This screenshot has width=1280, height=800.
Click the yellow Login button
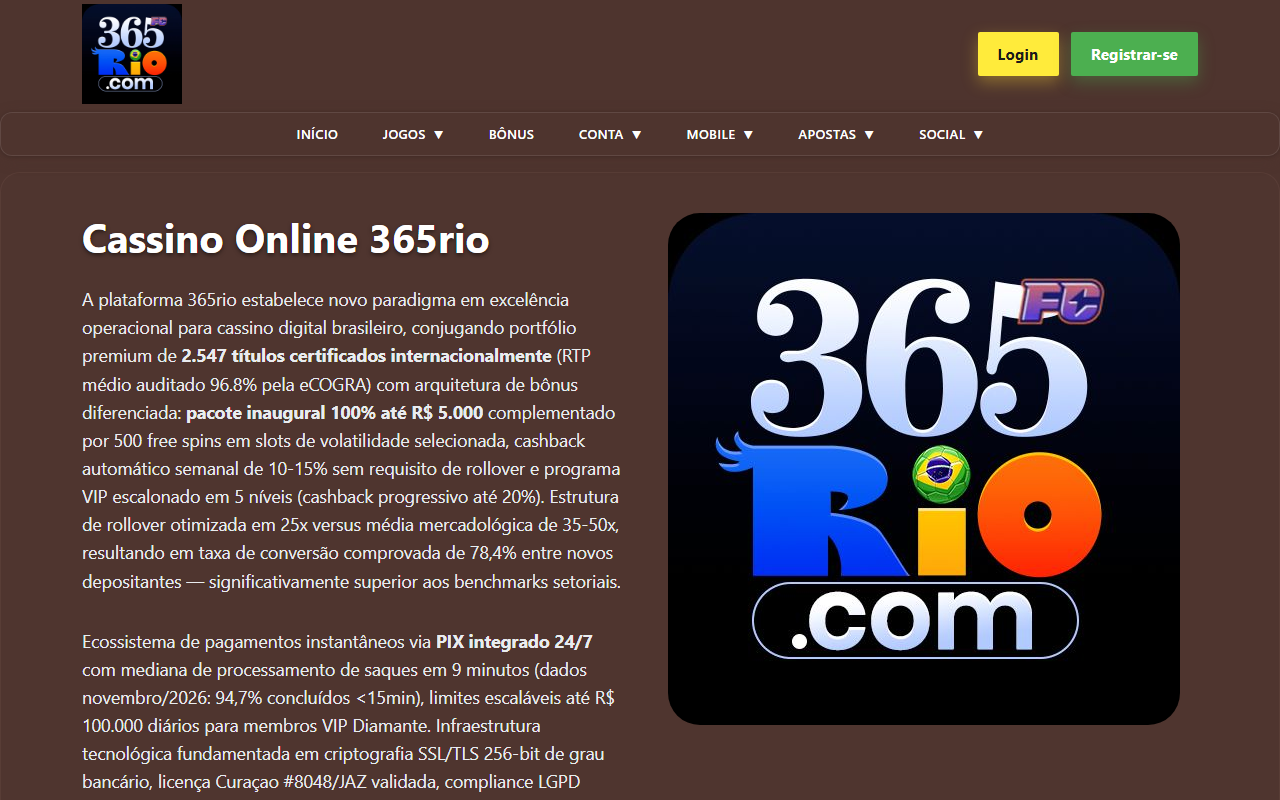(1018, 54)
